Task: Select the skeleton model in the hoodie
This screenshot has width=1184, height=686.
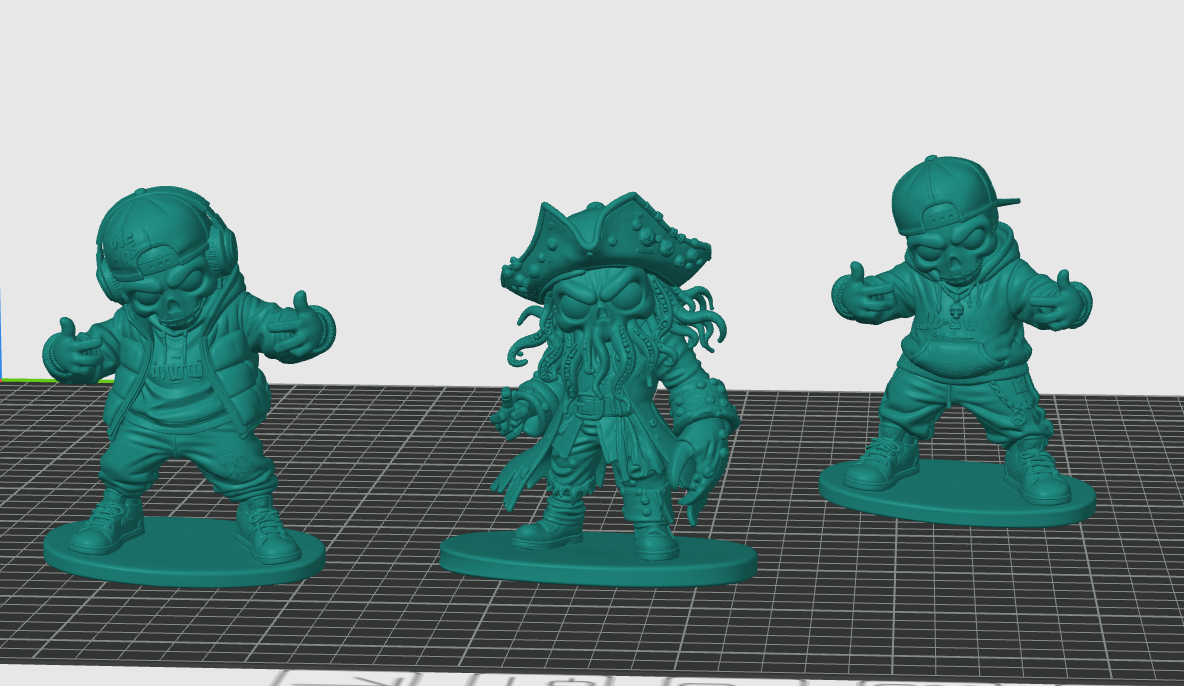Action: (957, 340)
